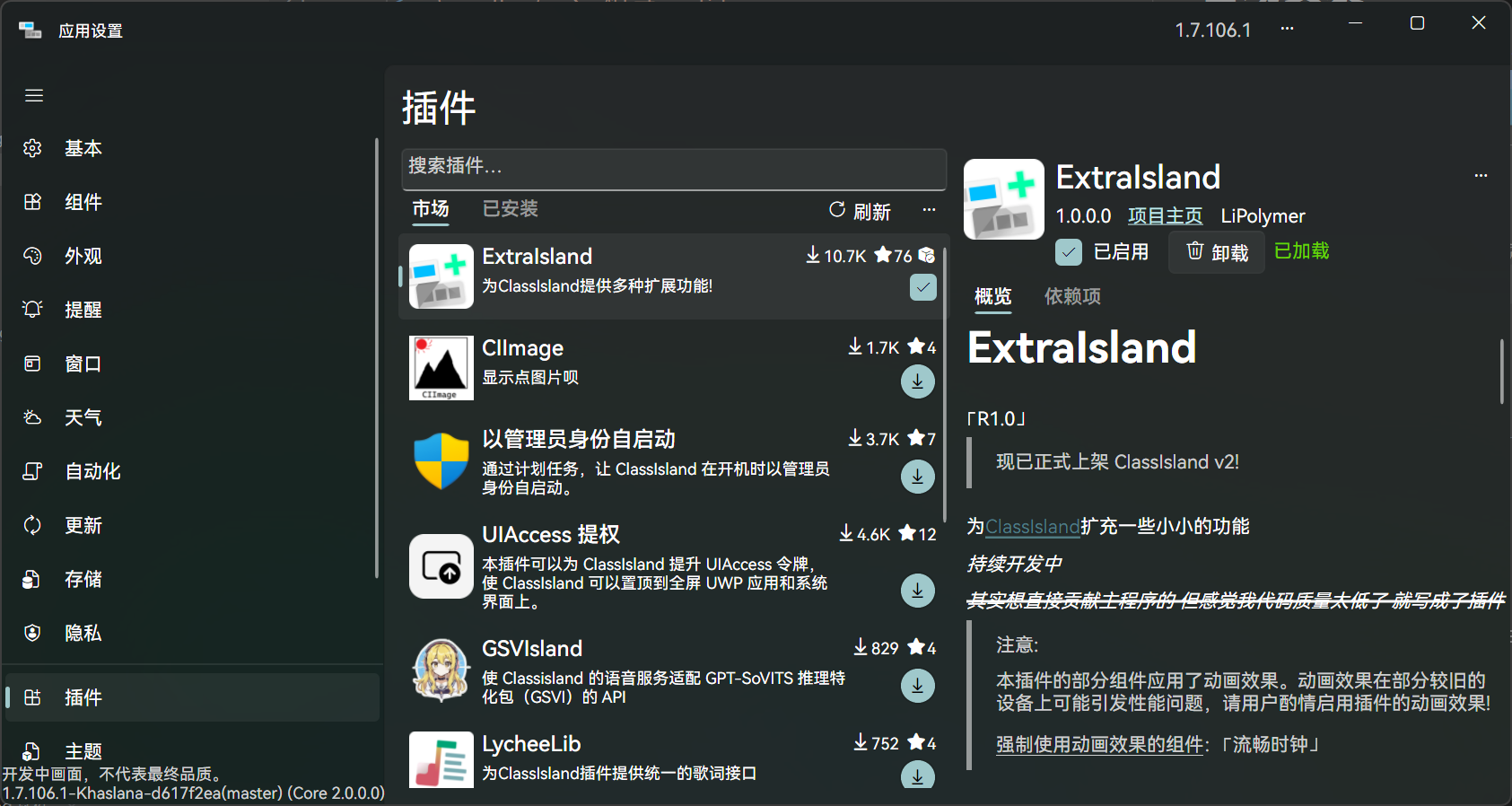Select the GSVIsland plugin title
Viewport: 1512px width, 806px height.
(532, 649)
